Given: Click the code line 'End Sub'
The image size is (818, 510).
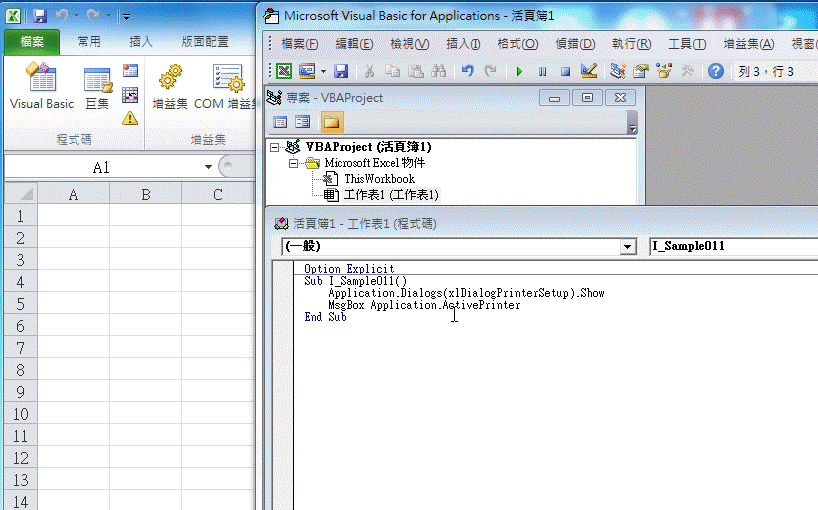Looking at the screenshot, I should point(326,317).
